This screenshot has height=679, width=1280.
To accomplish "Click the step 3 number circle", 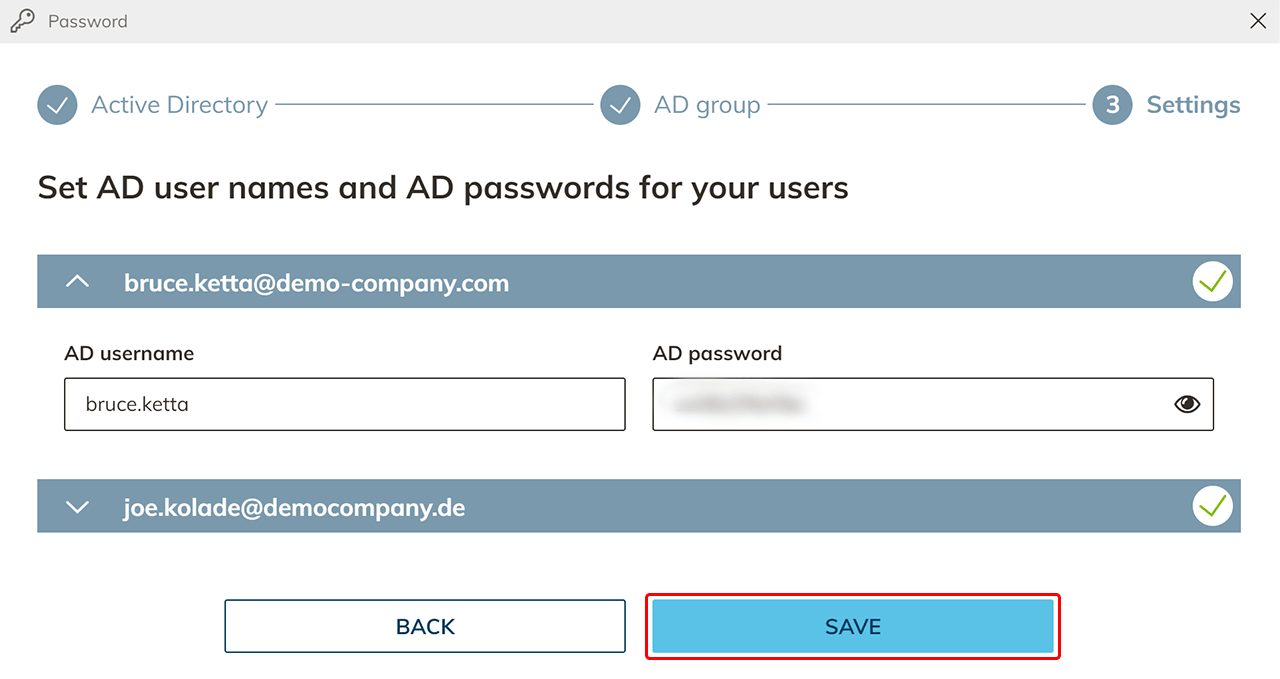I will coord(1112,105).
